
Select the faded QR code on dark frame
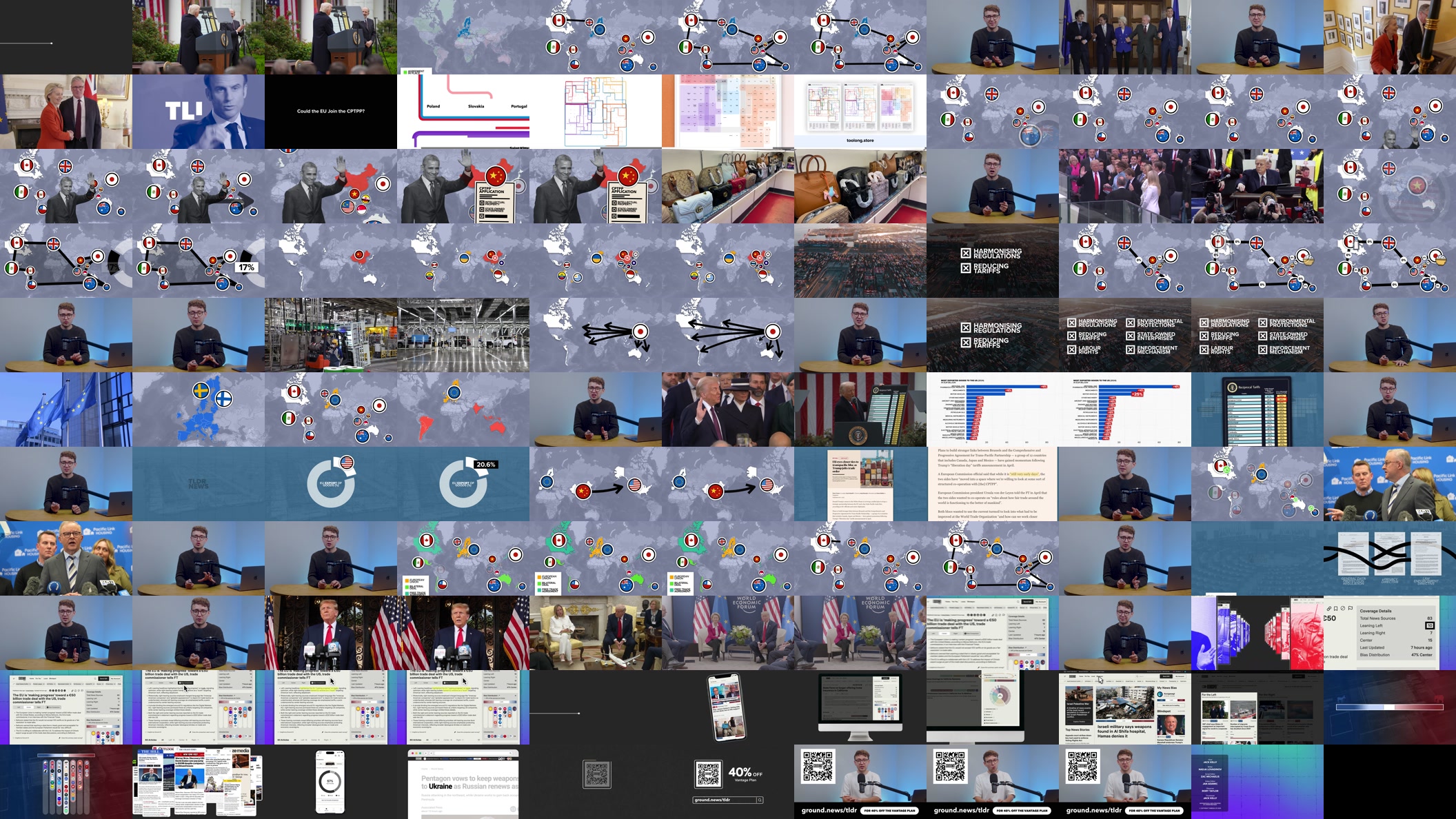pos(596,782)
